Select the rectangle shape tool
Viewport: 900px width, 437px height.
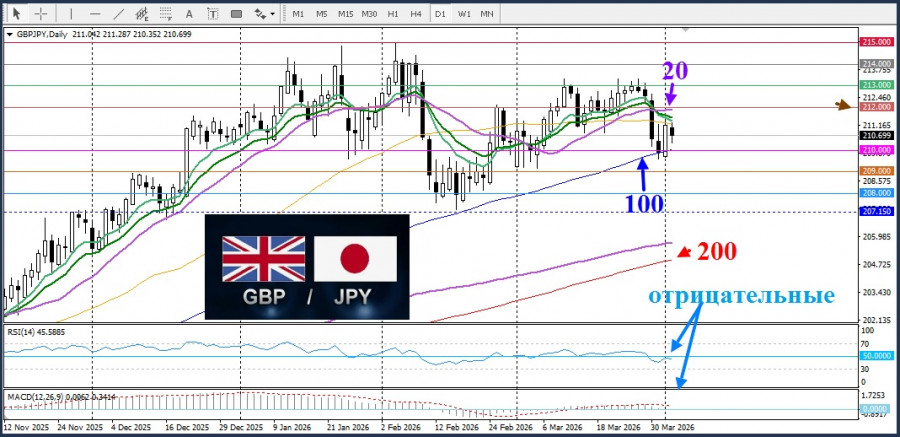pyautogui.click(x=236, y=13)
